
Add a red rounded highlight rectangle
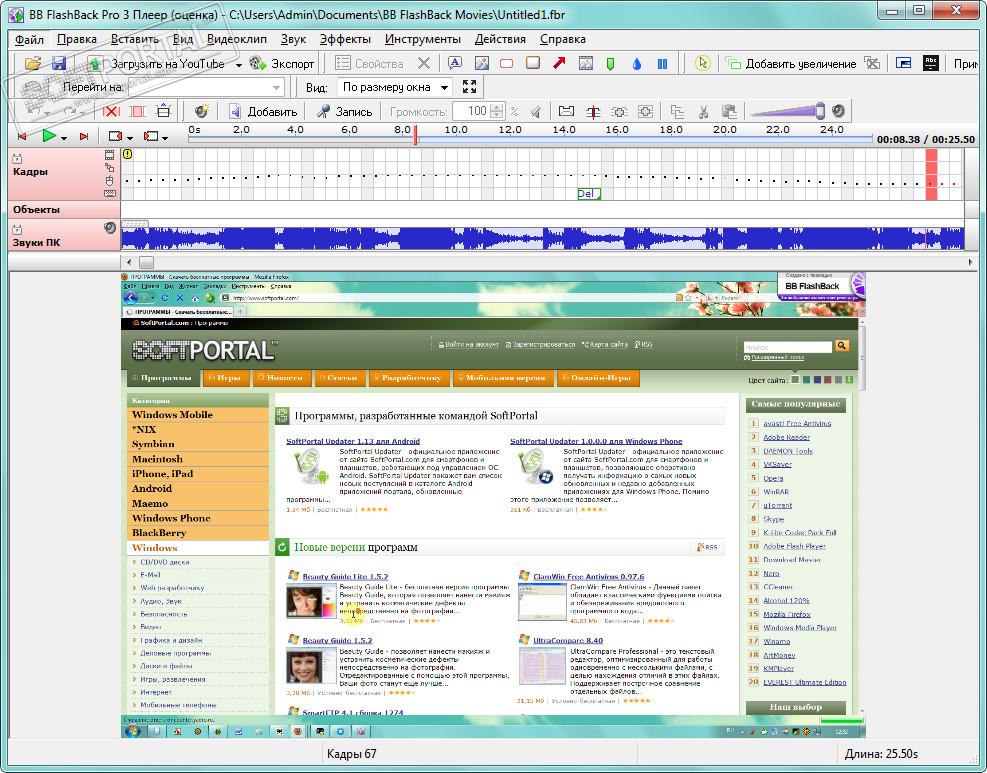[507, 63]
